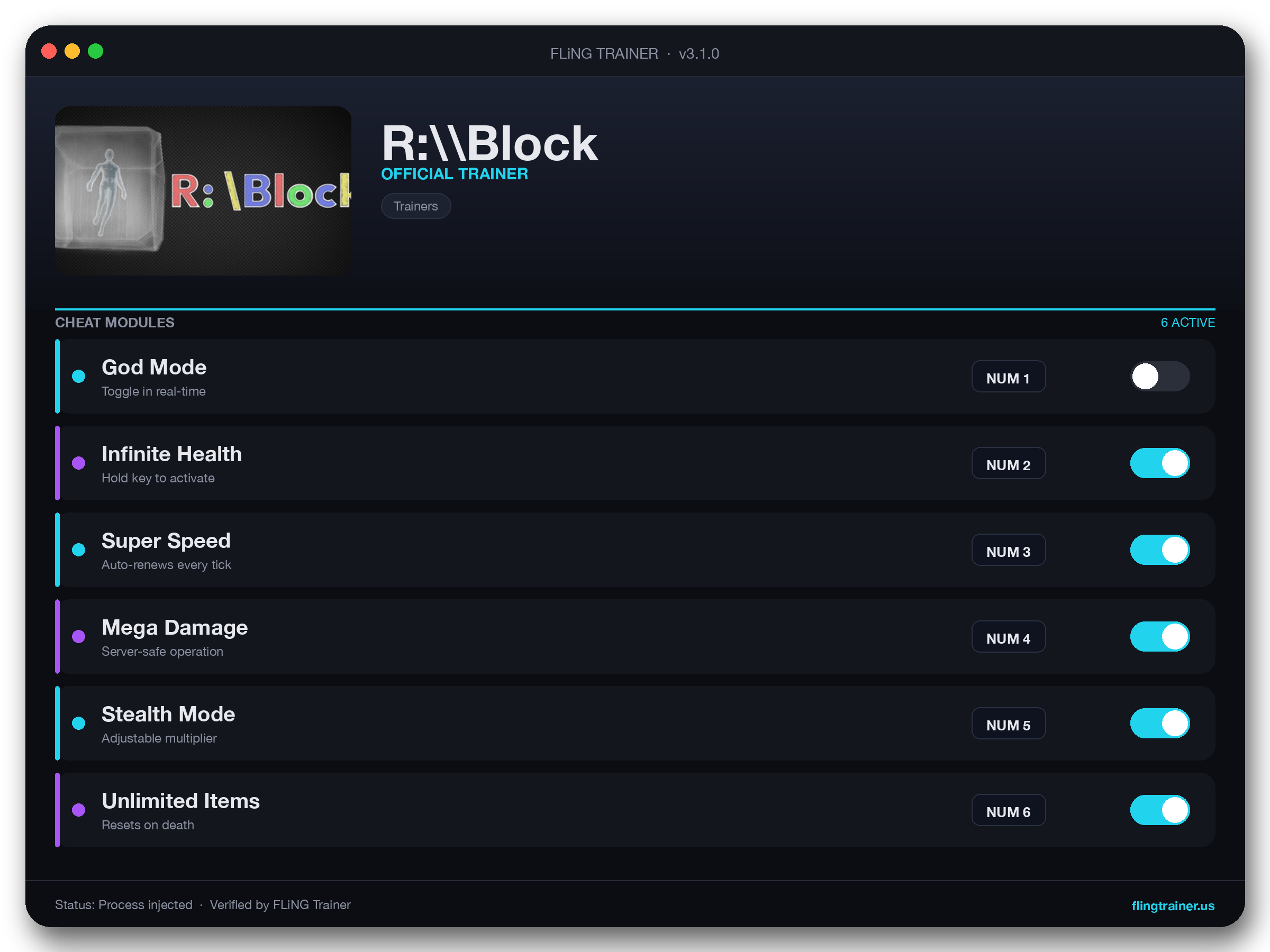Click the 'FLiNG TRAINER · v3.1.0' window title
This screenshot has width=1270, height=952.
634,53
